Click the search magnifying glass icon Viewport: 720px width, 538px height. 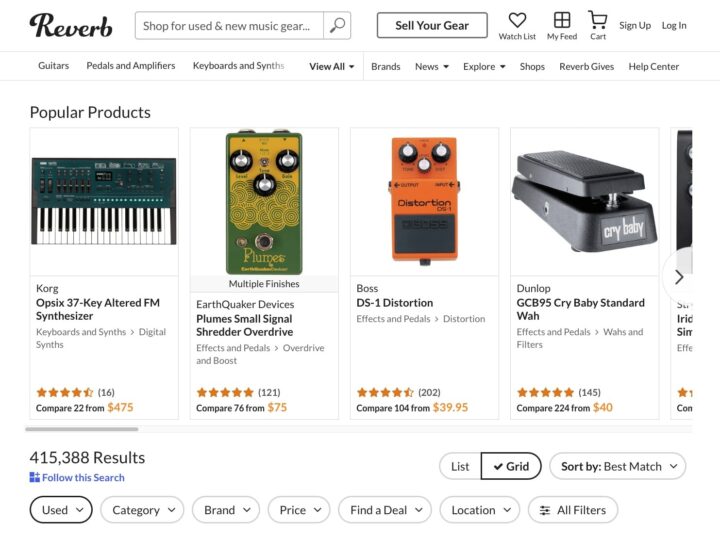point(338,26)
